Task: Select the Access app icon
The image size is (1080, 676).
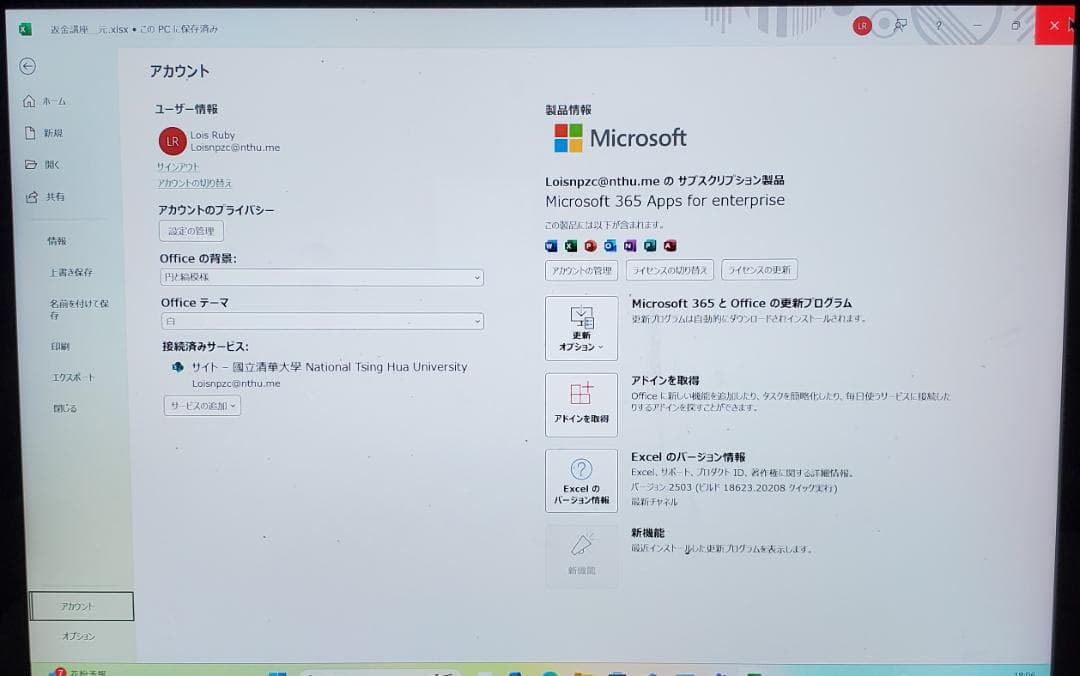Action: click(x=670, y=245)
